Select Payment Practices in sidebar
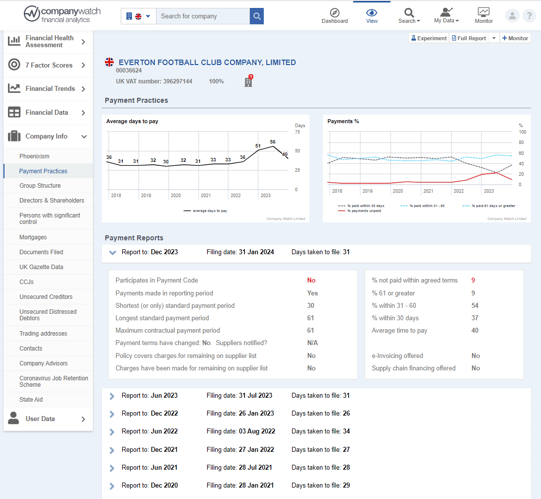 tap(43, 171)
